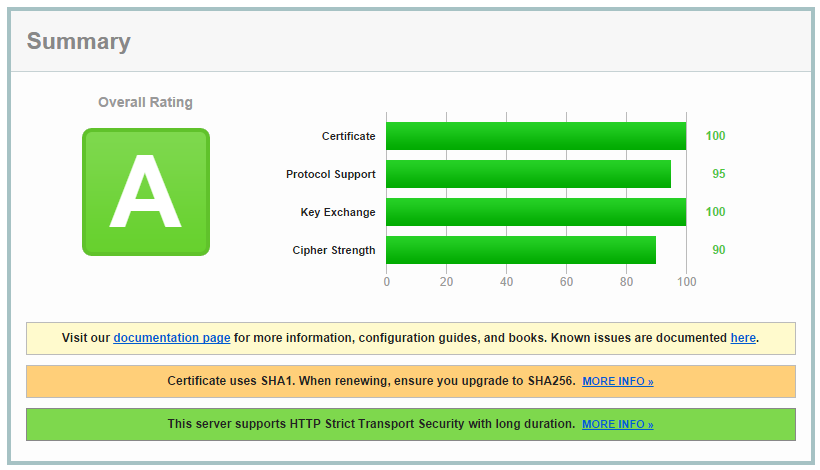820x470 pixels.
Task: Open MORE INFO link for Strict Transport Security
Action: coord(617,425)
